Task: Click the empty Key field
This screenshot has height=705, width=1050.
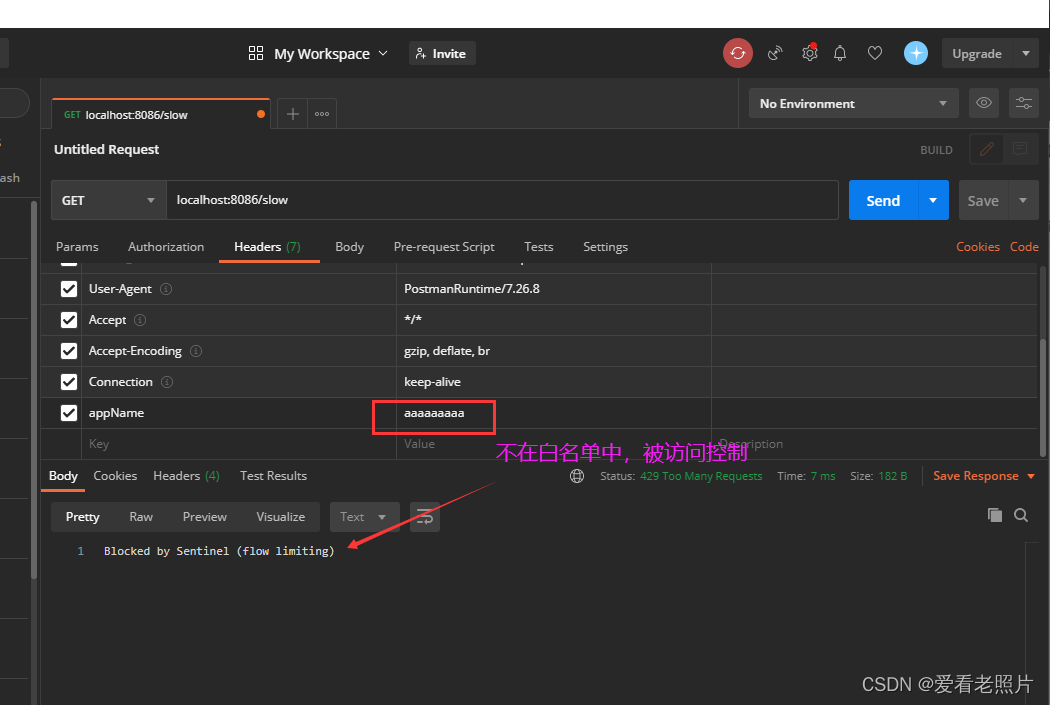Action: pos(238,444)
